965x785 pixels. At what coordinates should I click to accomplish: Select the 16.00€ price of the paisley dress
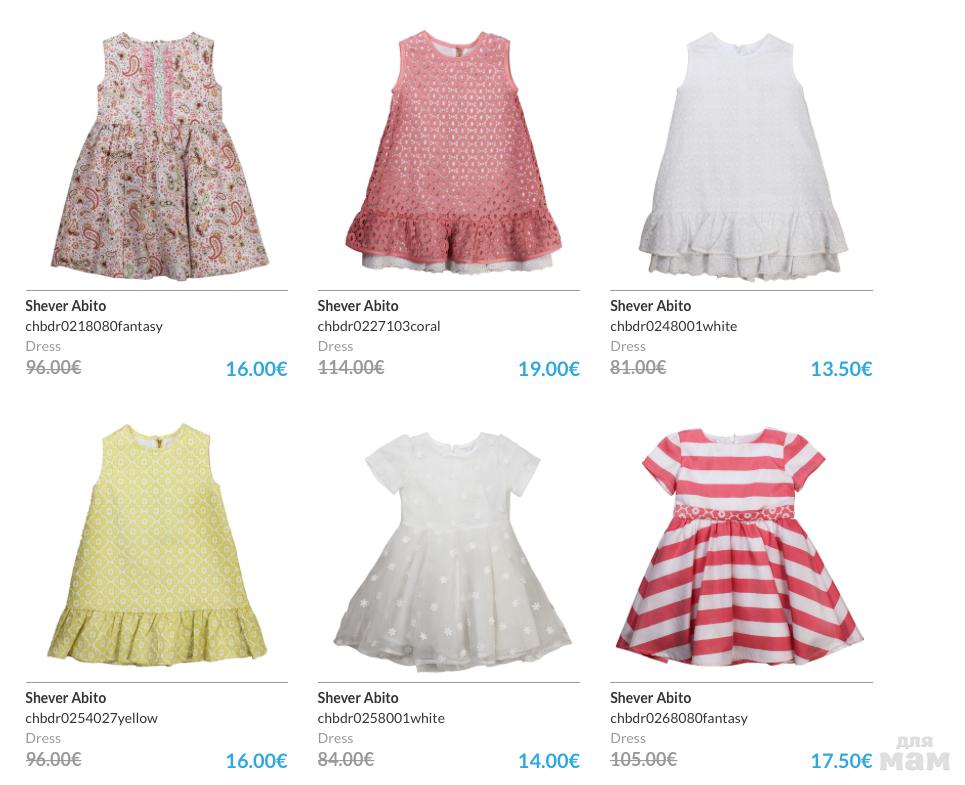[x=256, y=369]
